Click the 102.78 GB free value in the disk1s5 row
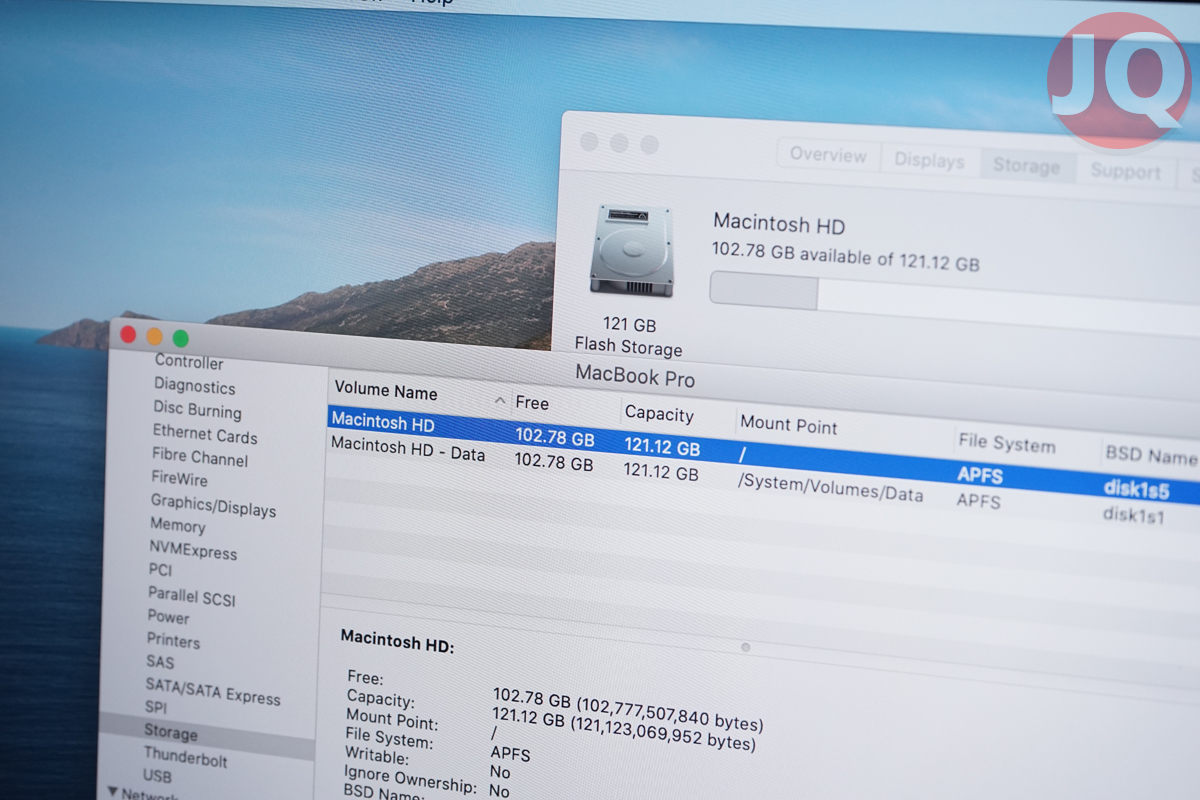This screenshot has width=1200, height=800. point(554,437)
